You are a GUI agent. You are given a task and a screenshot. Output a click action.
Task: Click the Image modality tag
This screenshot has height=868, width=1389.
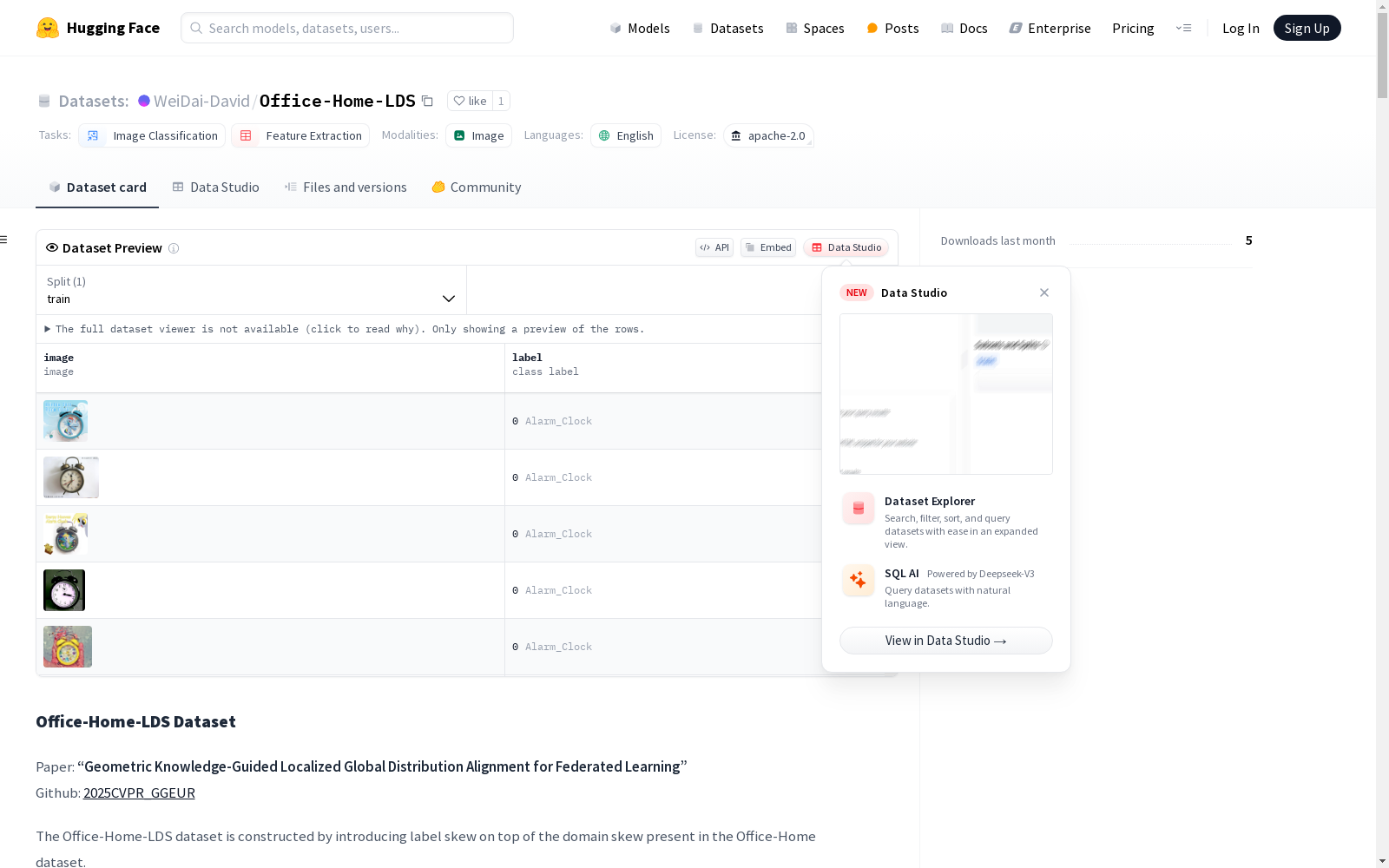coord(478,135)
